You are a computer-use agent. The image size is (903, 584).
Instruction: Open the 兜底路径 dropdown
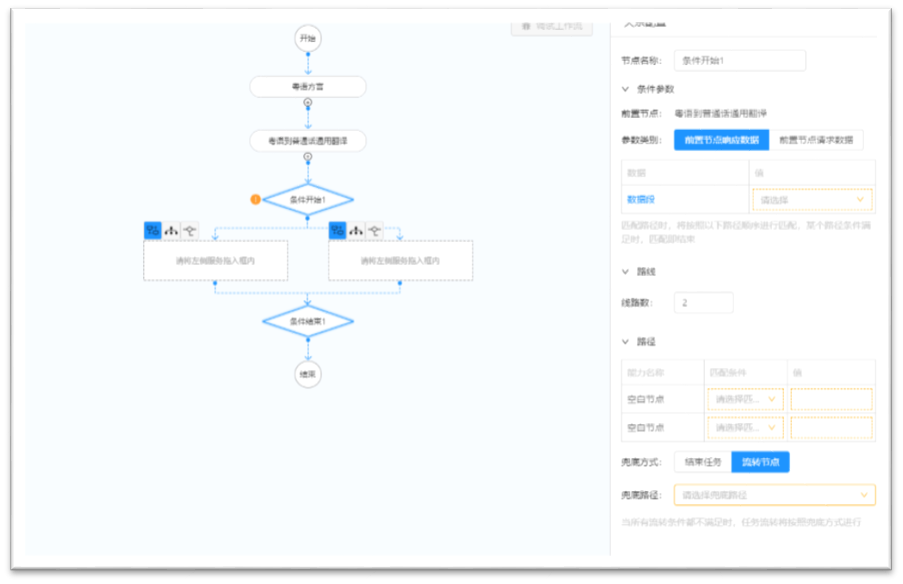[775, 495]
